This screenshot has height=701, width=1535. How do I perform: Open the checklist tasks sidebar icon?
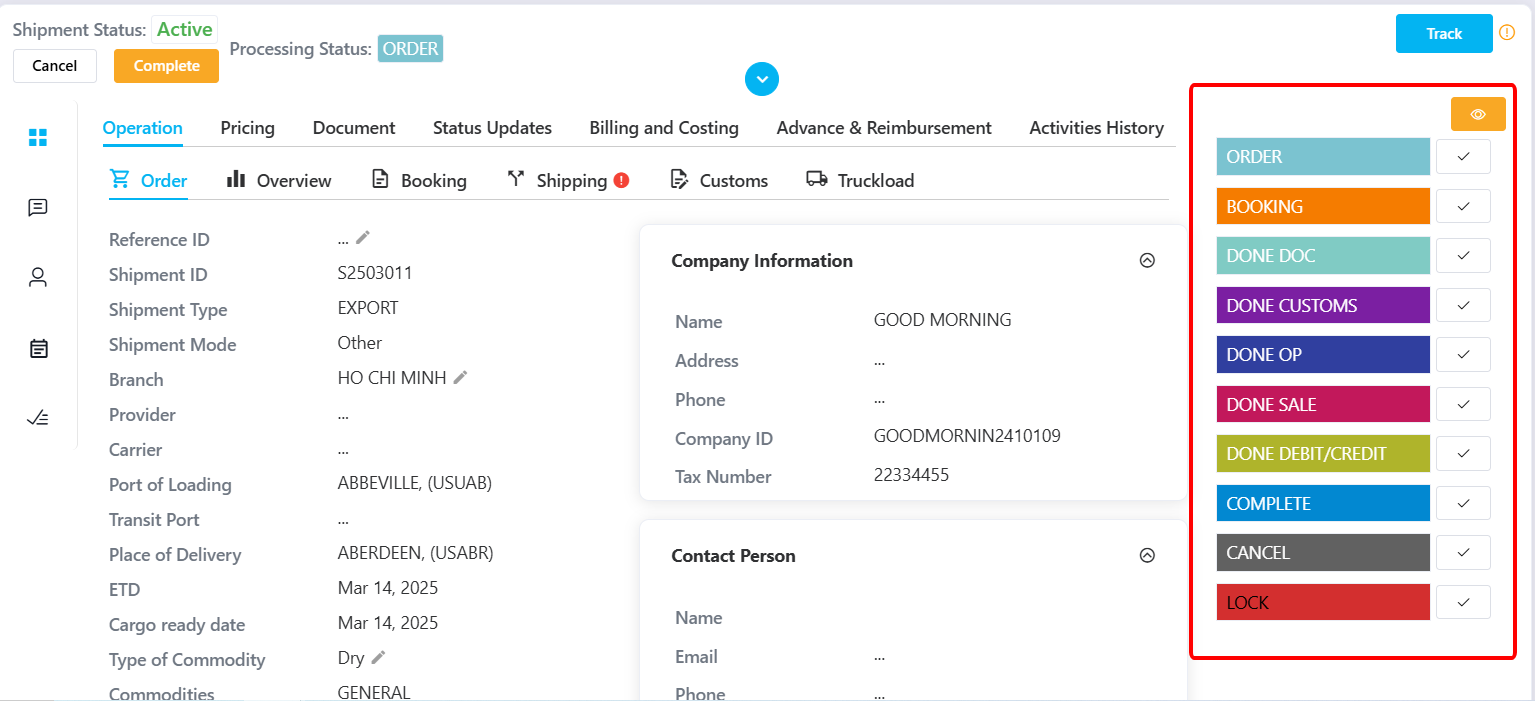(x=38, y=418)
